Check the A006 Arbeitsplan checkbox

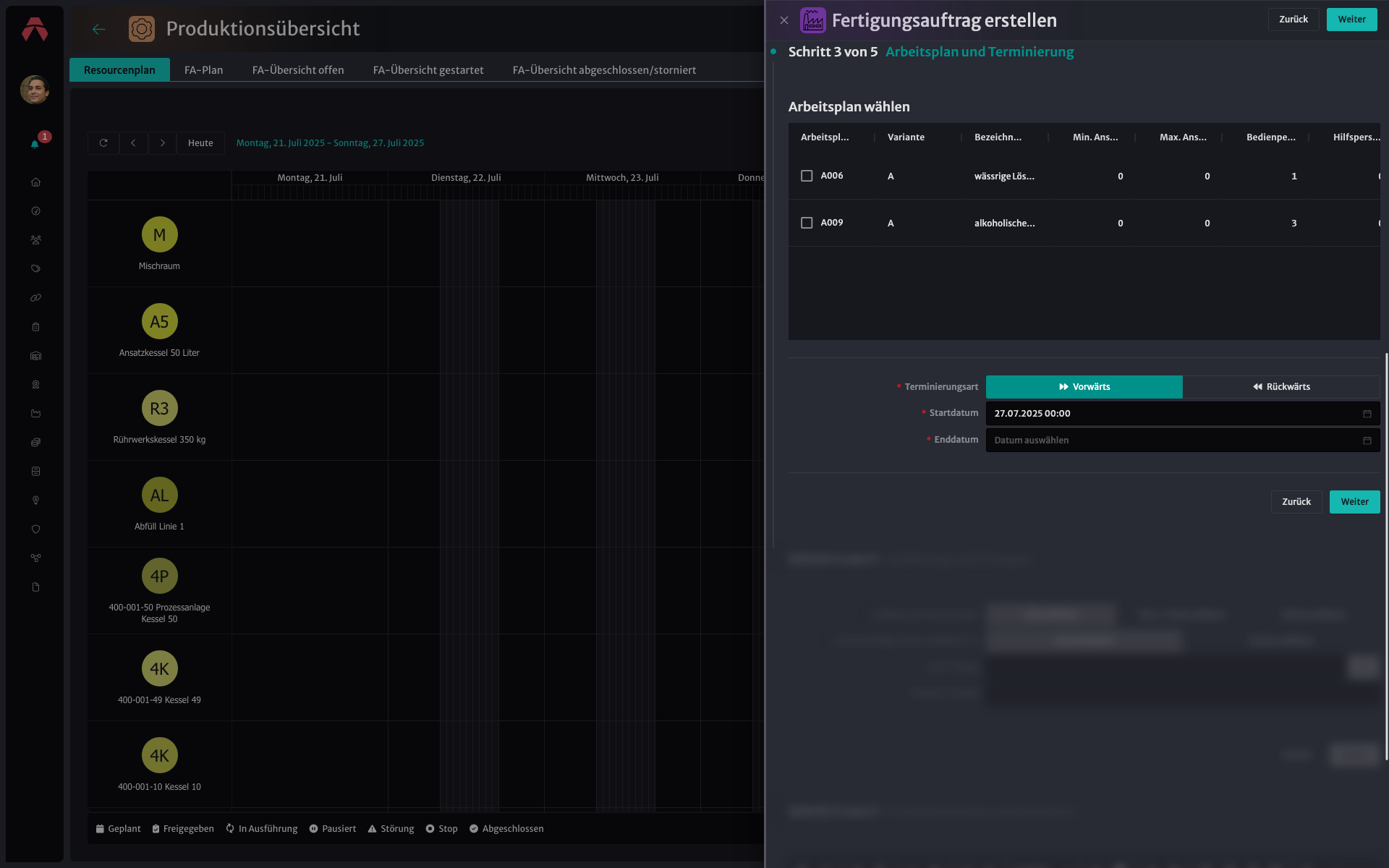coord(807,176)
